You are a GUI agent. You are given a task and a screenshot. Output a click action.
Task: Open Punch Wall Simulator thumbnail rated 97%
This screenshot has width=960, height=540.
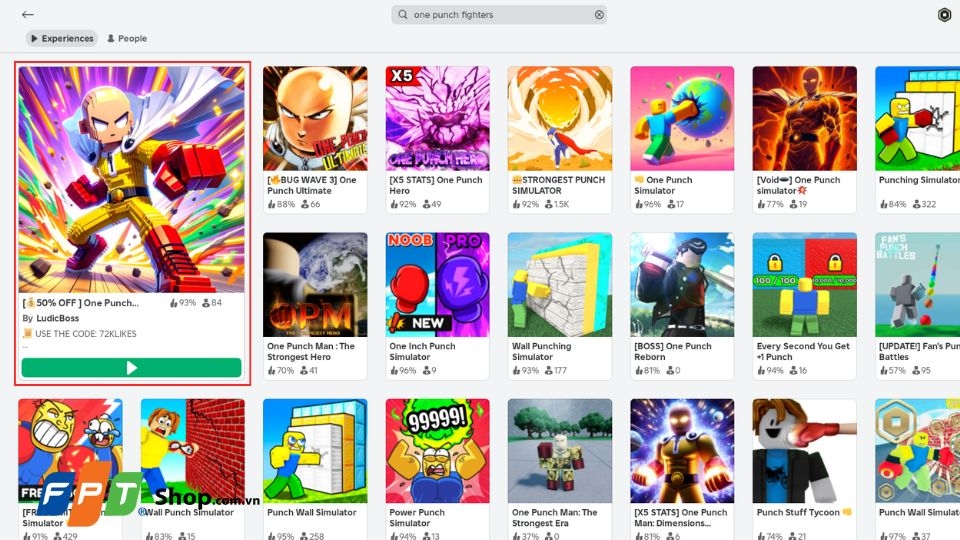[x=918, y=451]
